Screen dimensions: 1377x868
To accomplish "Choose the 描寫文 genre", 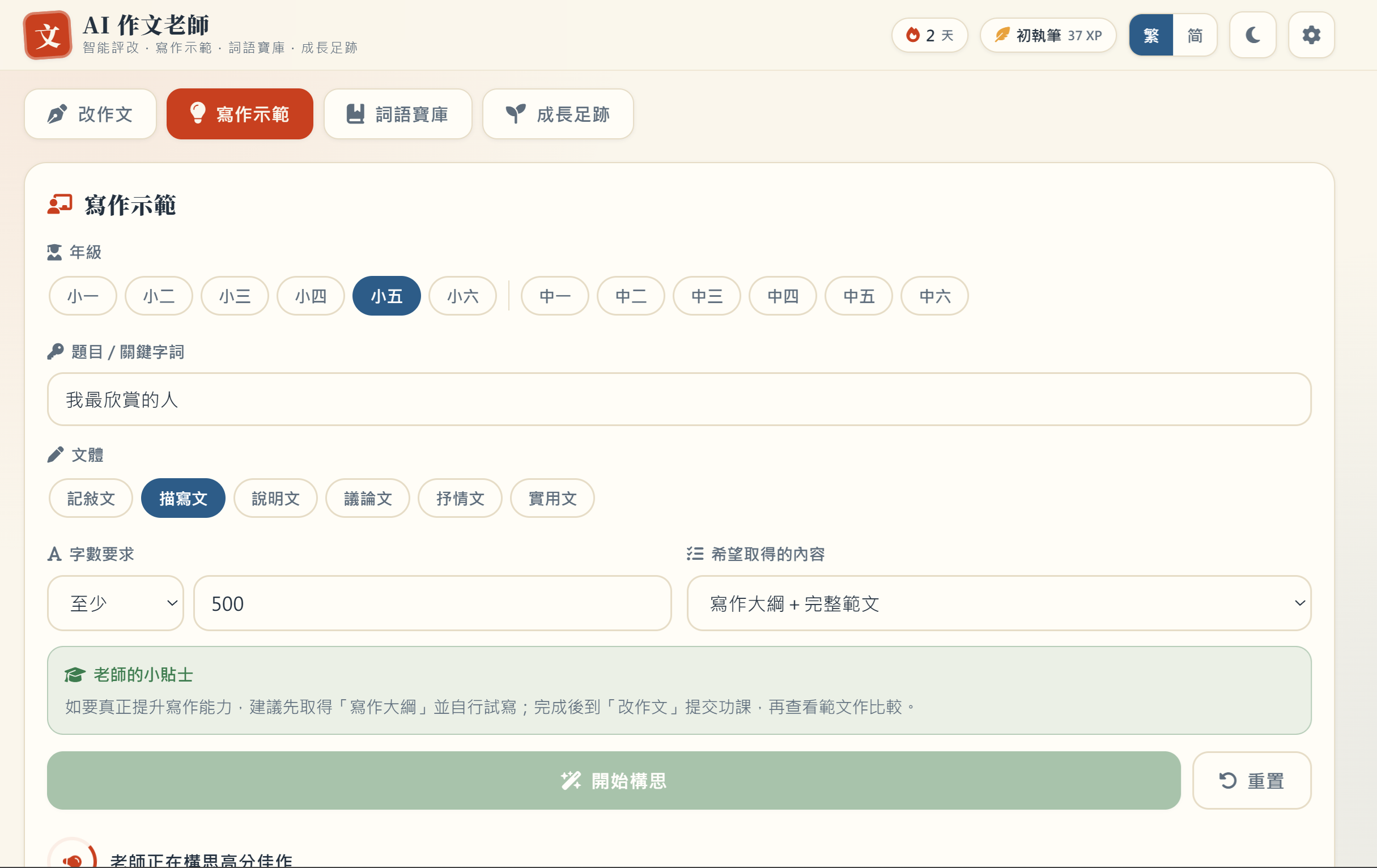I will pos(184,499).
